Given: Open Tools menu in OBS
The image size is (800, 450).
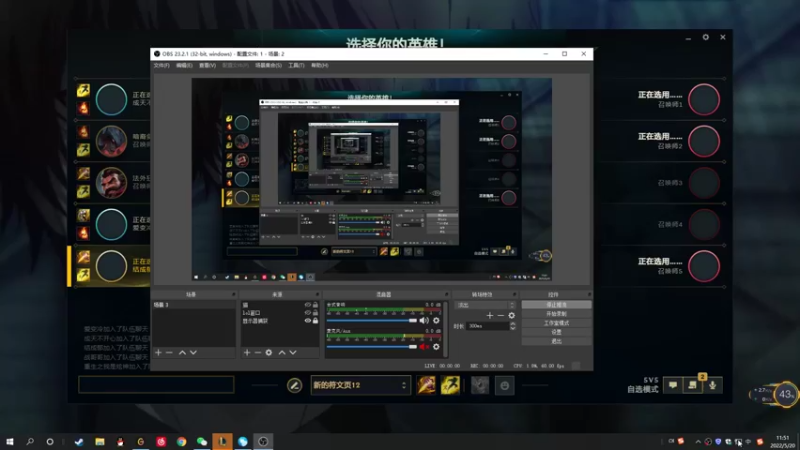Looking at the screenshot, I should [296, 65].
